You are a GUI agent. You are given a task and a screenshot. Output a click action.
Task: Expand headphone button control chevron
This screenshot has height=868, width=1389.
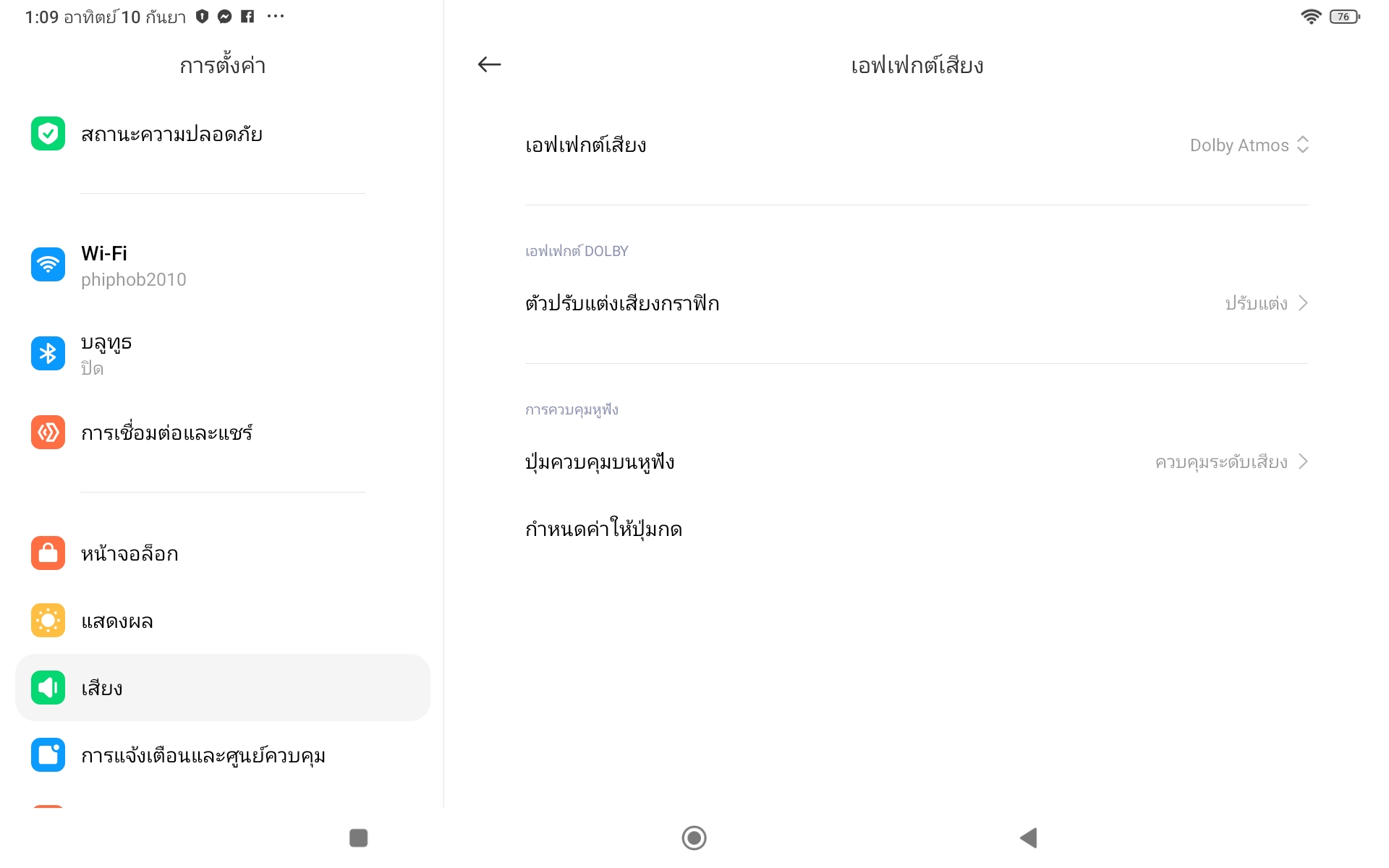pos(1303,461)
